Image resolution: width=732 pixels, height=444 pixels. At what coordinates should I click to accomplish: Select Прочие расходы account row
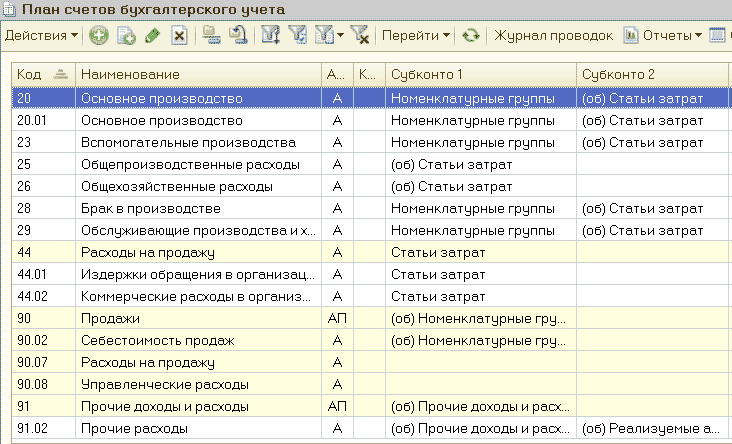point(370,428)
